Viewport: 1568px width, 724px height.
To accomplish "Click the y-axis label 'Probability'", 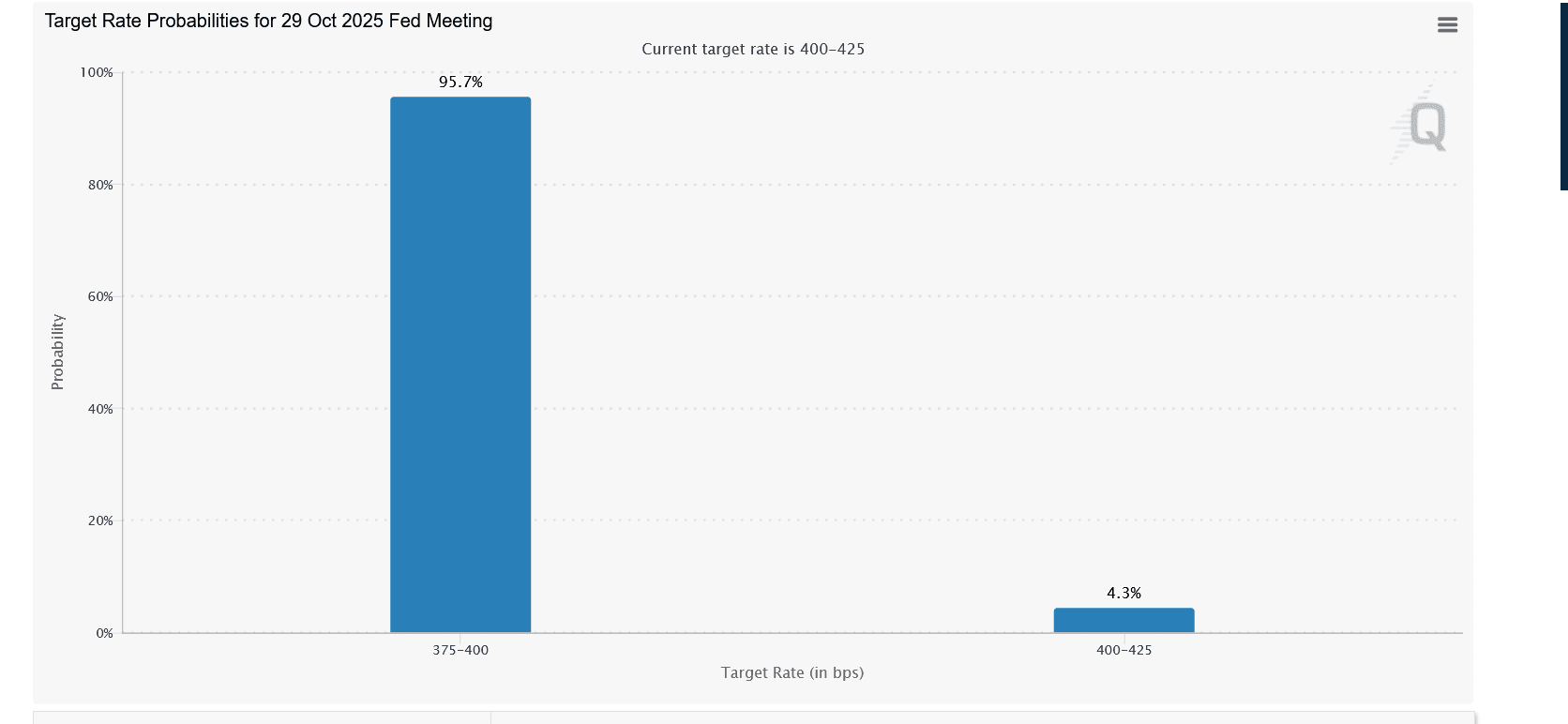I will 56,352.
